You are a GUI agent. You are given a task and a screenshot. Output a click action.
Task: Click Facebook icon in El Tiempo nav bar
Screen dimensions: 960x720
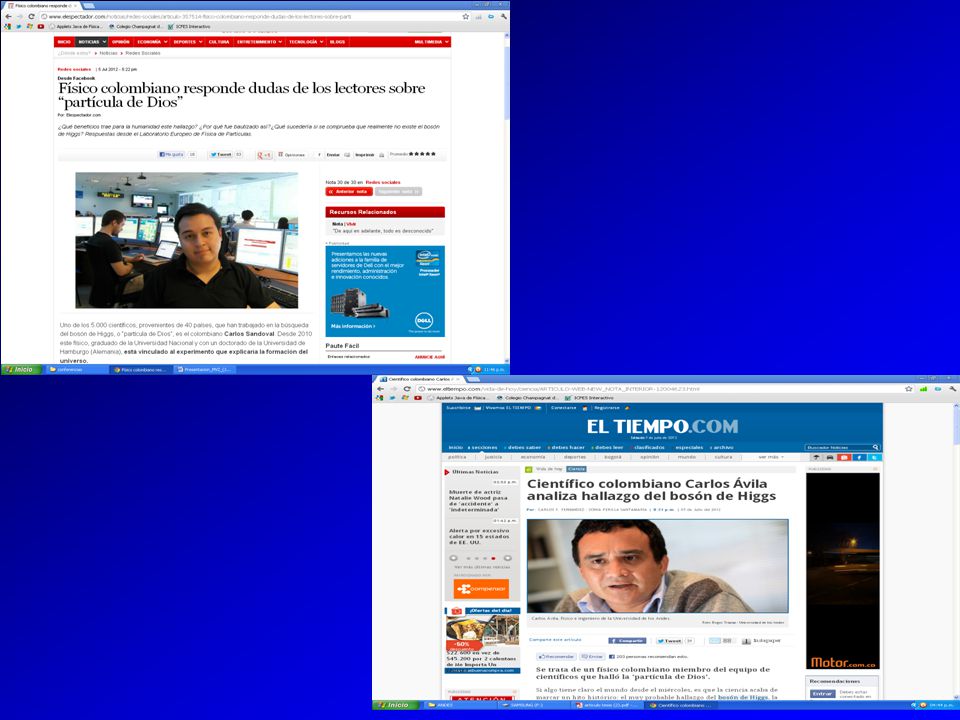pos(859,457)
